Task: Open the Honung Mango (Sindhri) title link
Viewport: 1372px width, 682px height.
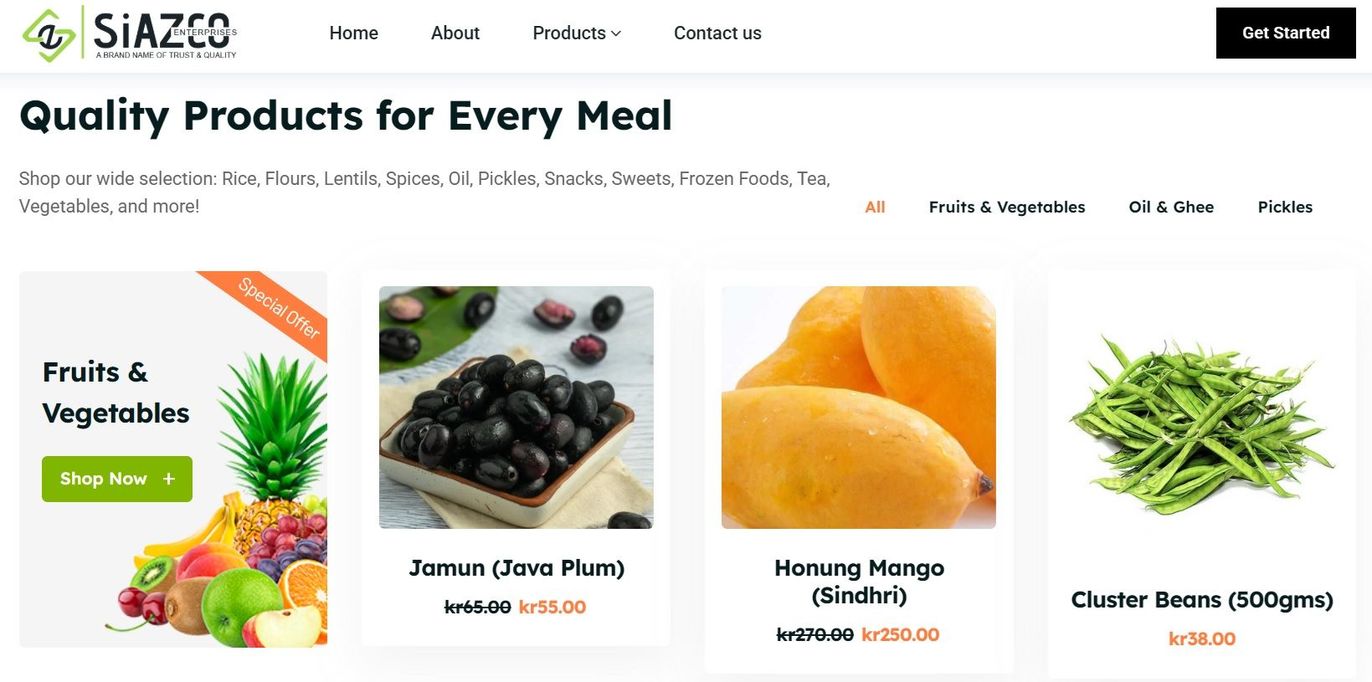Action: point(858,582)
